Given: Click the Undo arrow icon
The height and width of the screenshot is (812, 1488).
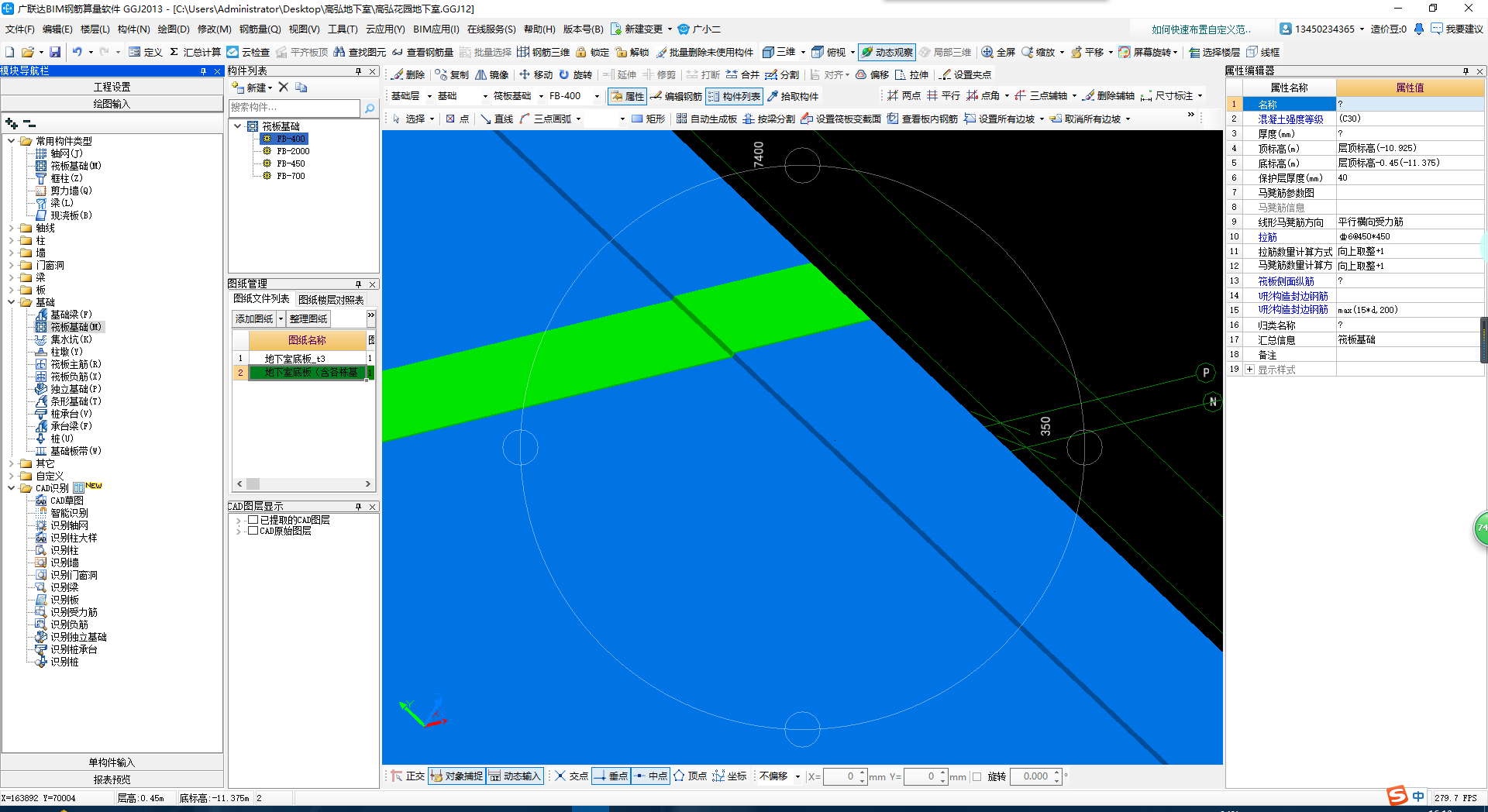Looking at the screenshot, I should click(77, 52).
